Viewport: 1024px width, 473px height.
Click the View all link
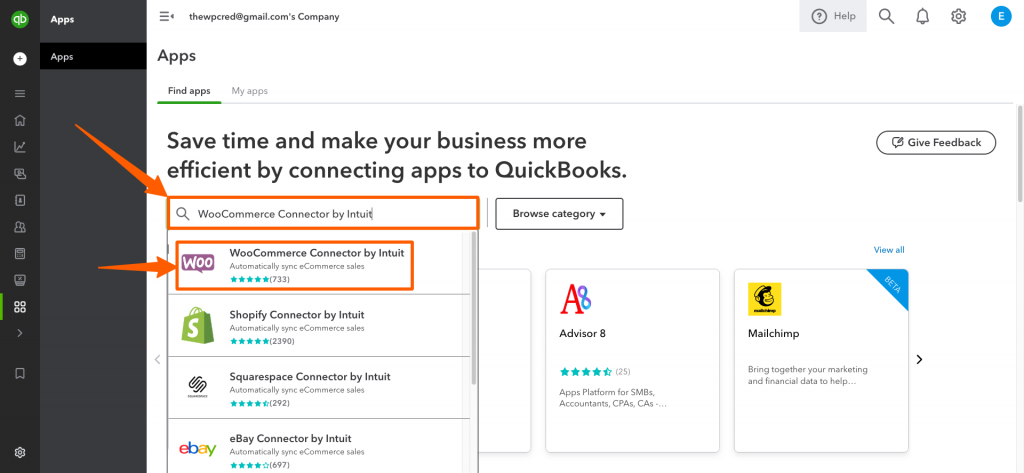(889, 250)
